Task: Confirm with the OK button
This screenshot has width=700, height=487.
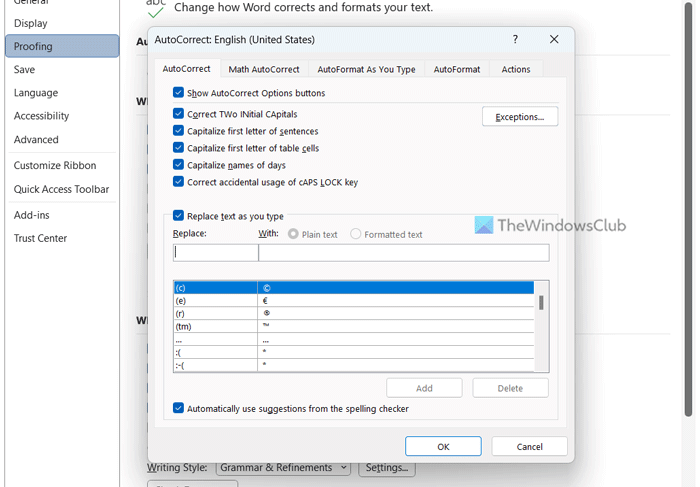Action: coord(443,446)
